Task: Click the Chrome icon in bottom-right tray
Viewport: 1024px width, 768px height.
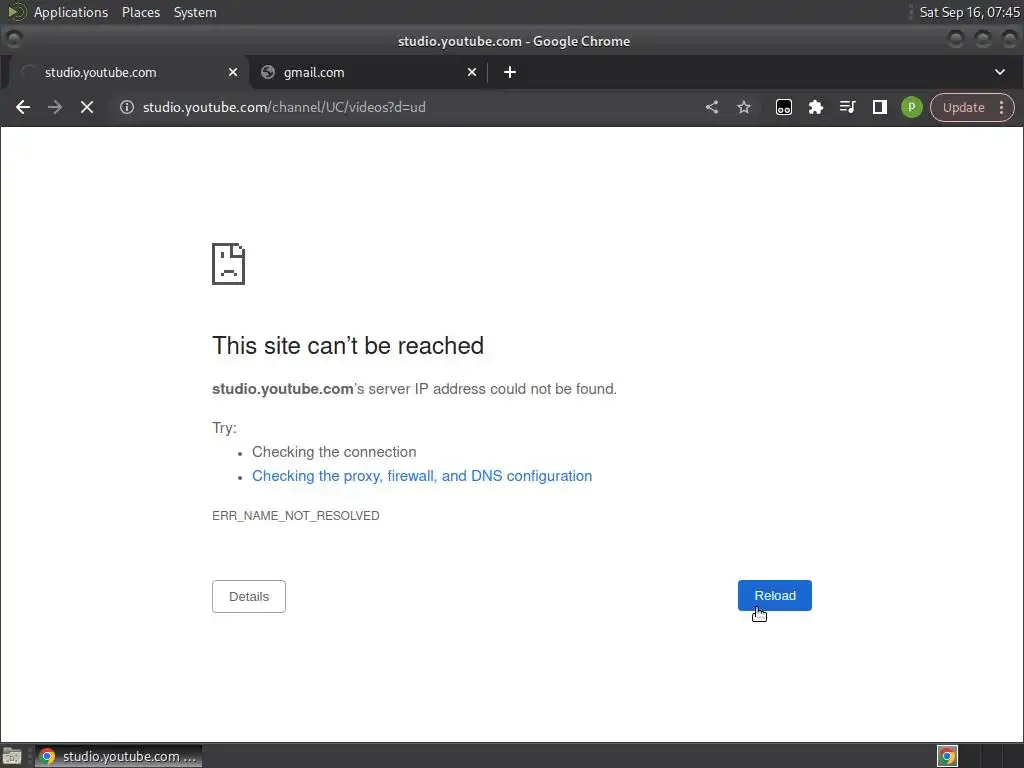Action: [948, 756]
